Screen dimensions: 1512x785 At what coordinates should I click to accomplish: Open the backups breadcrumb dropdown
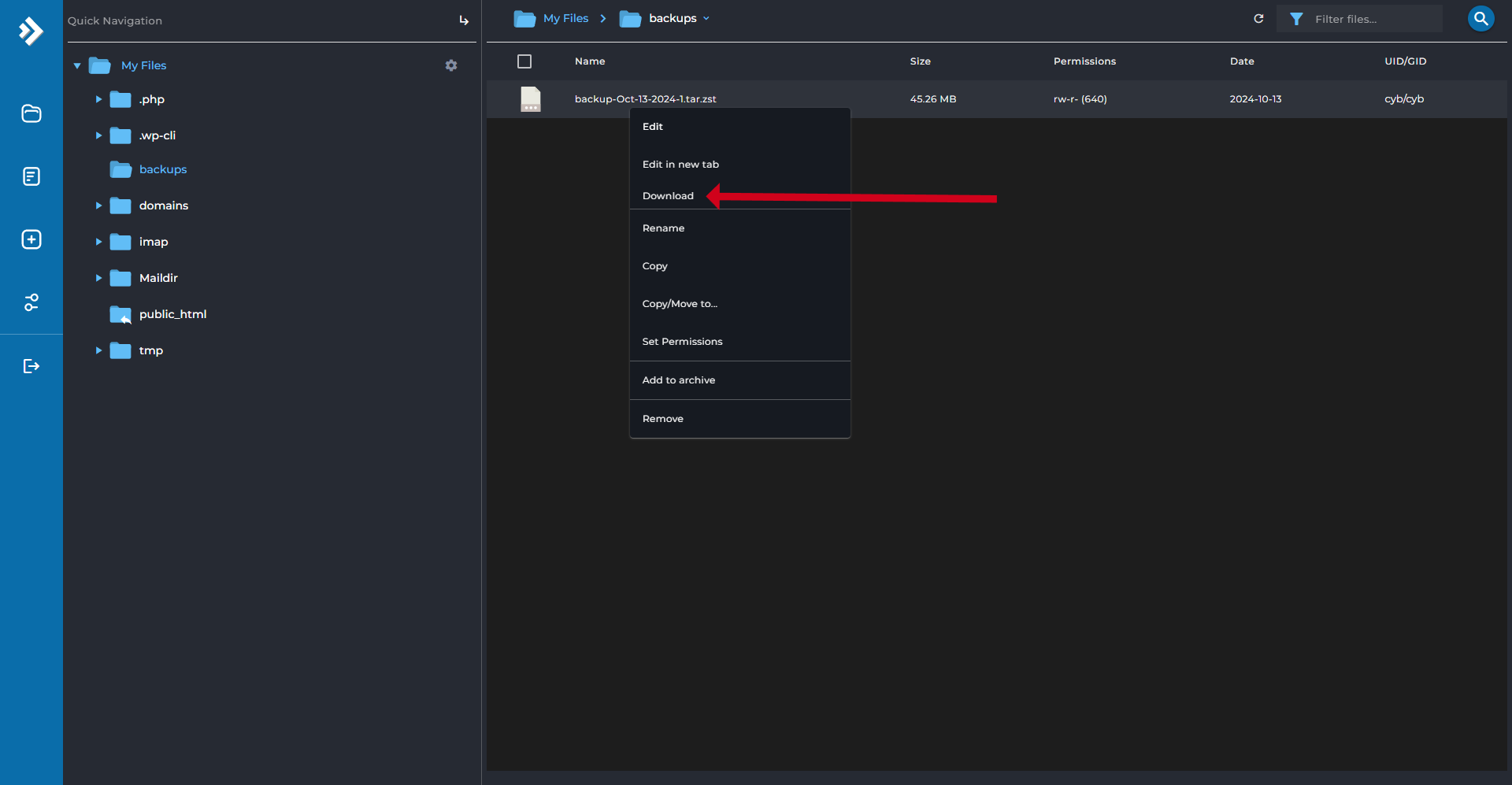(x=706, y=19)
